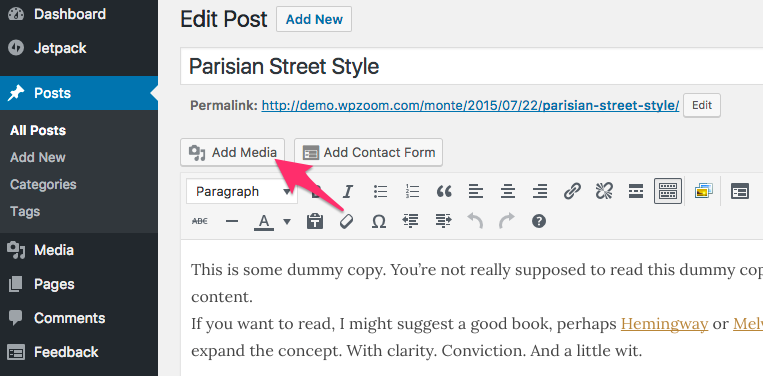The height and width of the screenshot is (376, 763).
Task: Align text center
Action: click(x=508, y=192)
